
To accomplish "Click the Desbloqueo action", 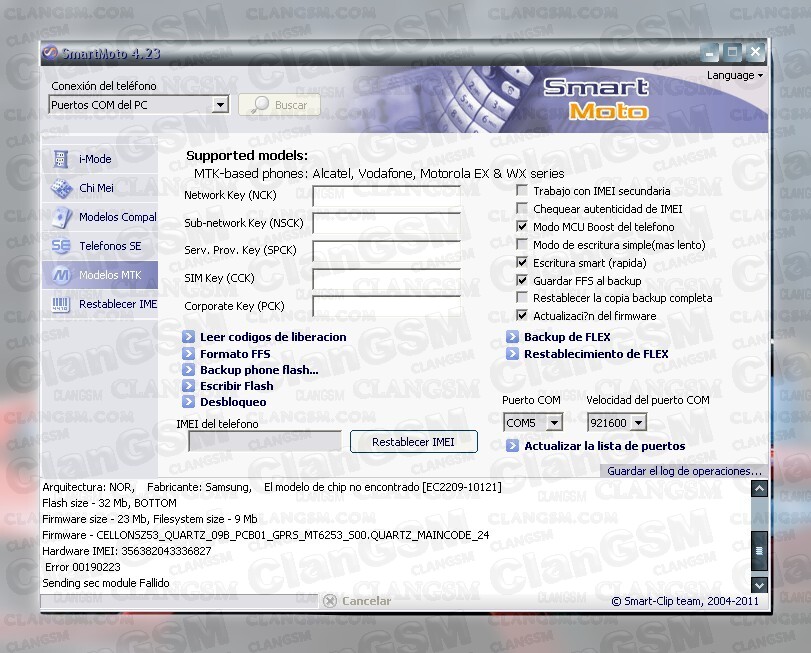I will tap(233, 402).
